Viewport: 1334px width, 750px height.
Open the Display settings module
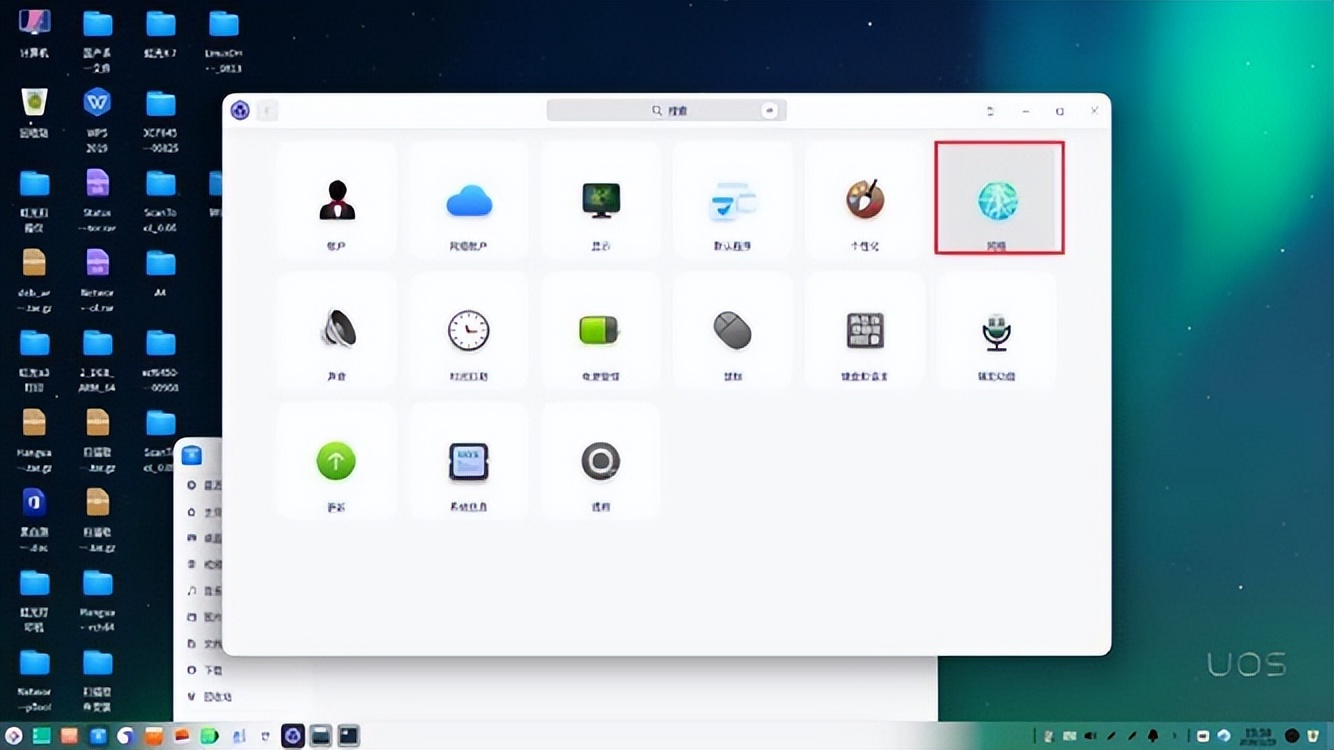click(x=600, y=201)
